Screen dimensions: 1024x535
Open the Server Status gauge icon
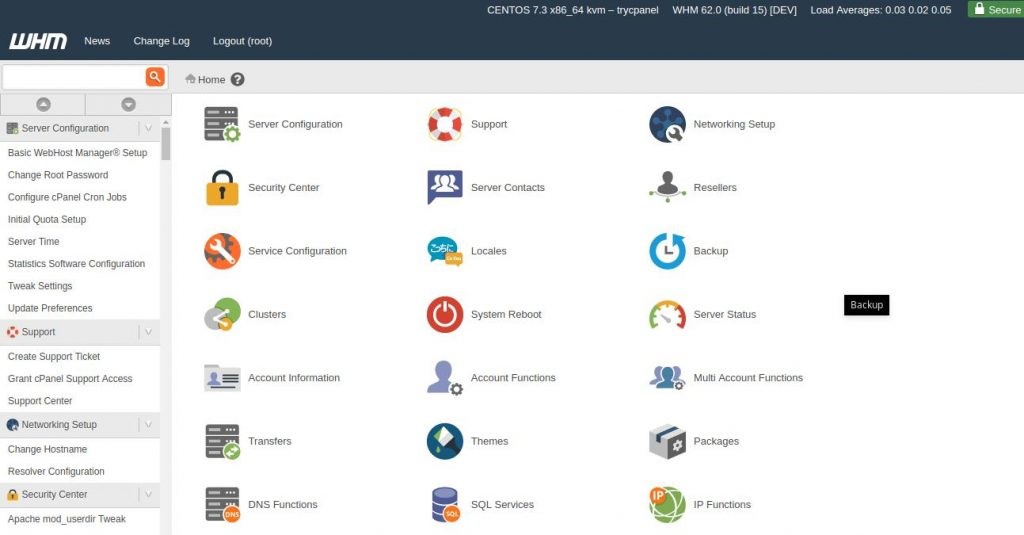coord(667,314)
